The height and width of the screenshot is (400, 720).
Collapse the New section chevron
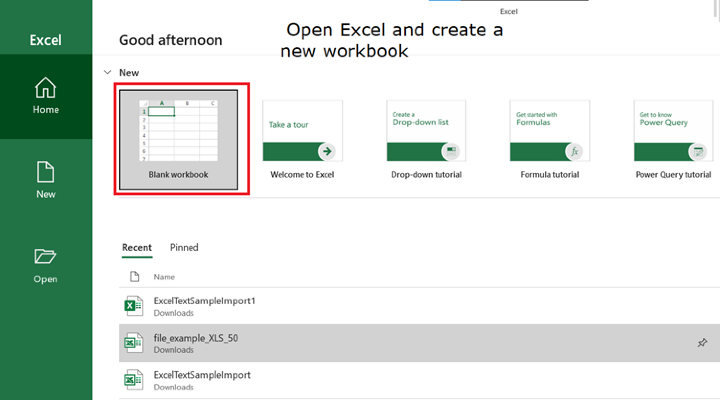[107, 73]
